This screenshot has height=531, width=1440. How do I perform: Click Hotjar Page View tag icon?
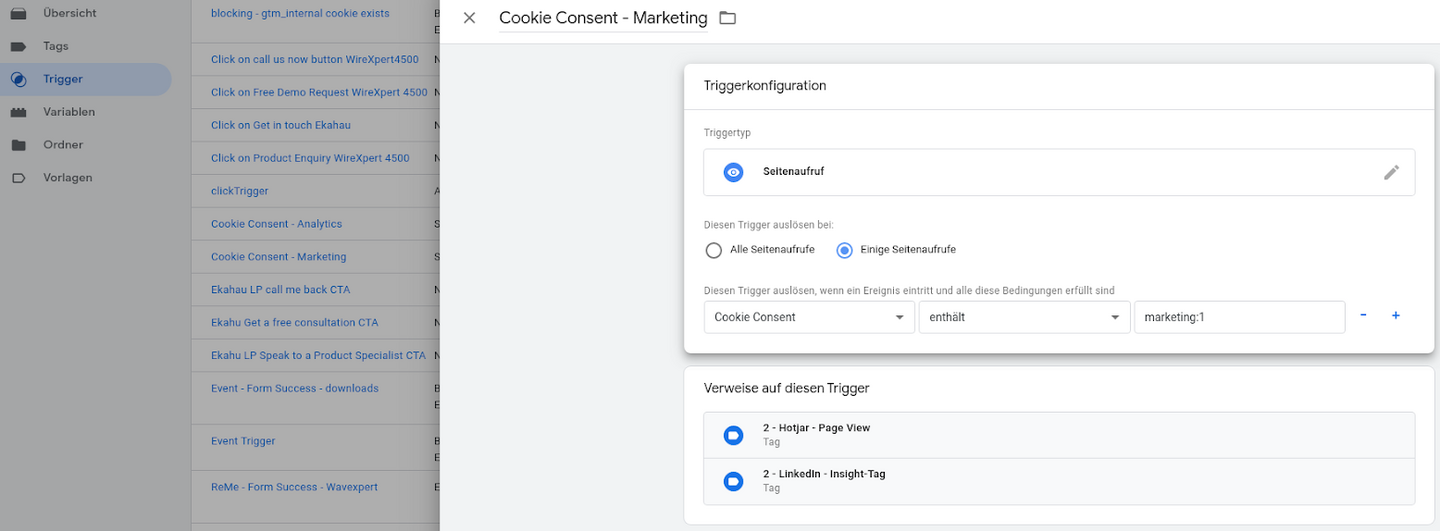[733, 435]
